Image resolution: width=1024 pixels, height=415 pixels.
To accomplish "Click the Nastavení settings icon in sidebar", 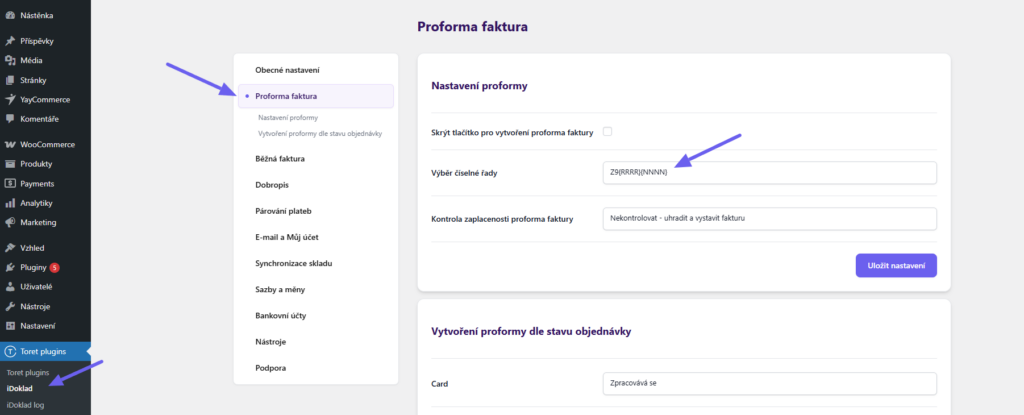I will pyautogui.click(x=10, y=326).
